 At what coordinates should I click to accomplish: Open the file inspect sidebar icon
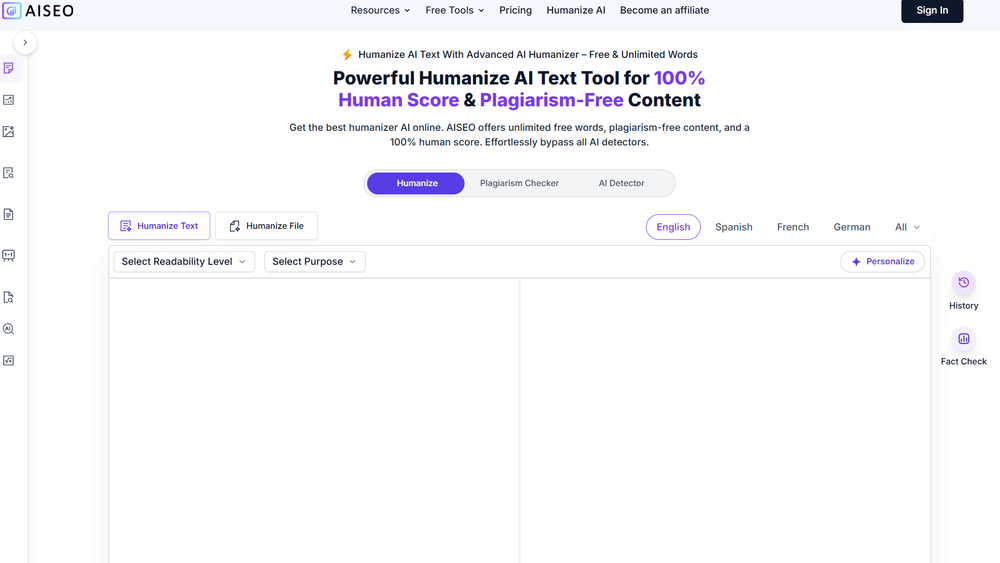9,297
